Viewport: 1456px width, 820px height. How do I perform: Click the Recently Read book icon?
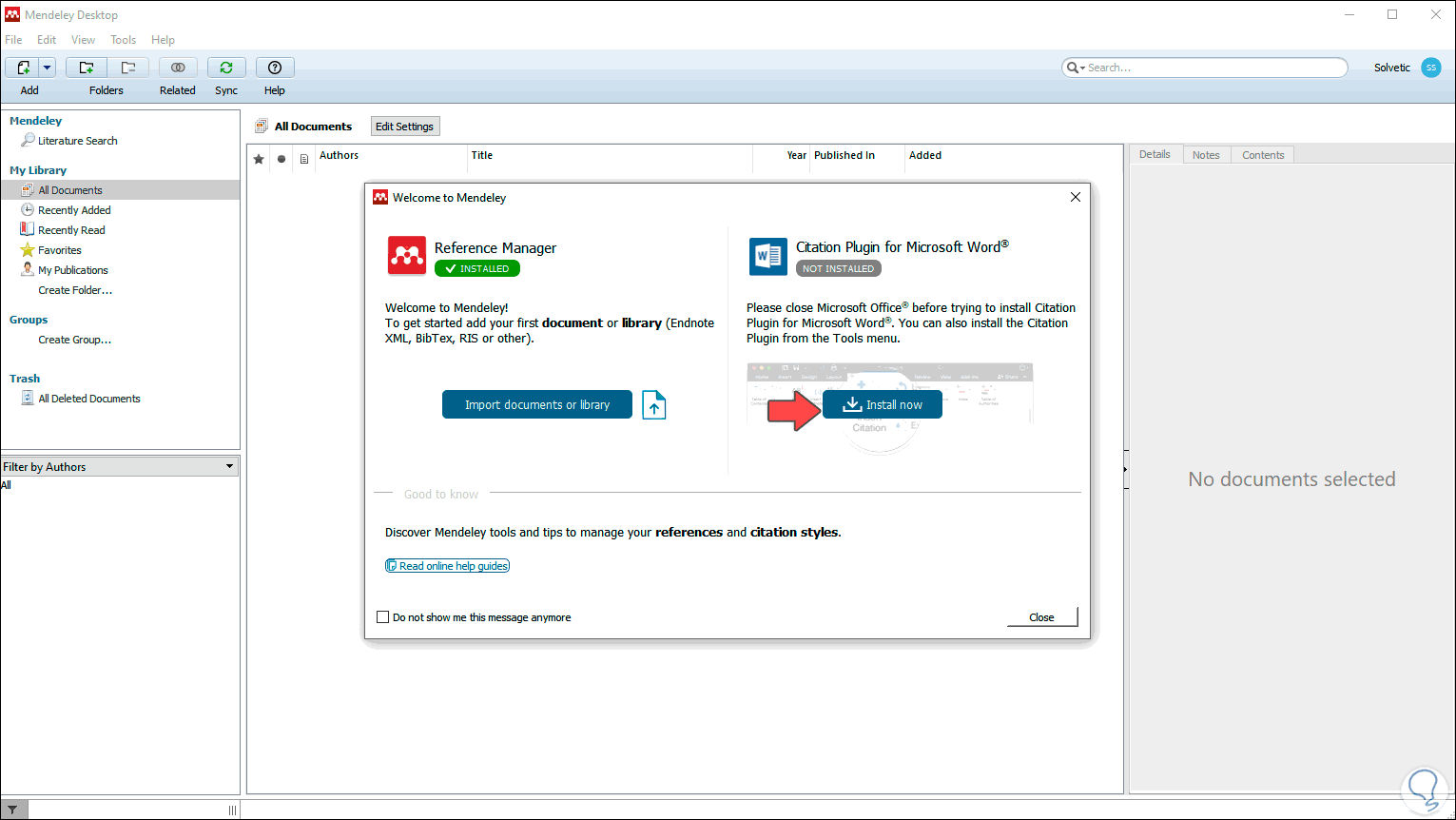pyautogui.click(x=28, y=230)
